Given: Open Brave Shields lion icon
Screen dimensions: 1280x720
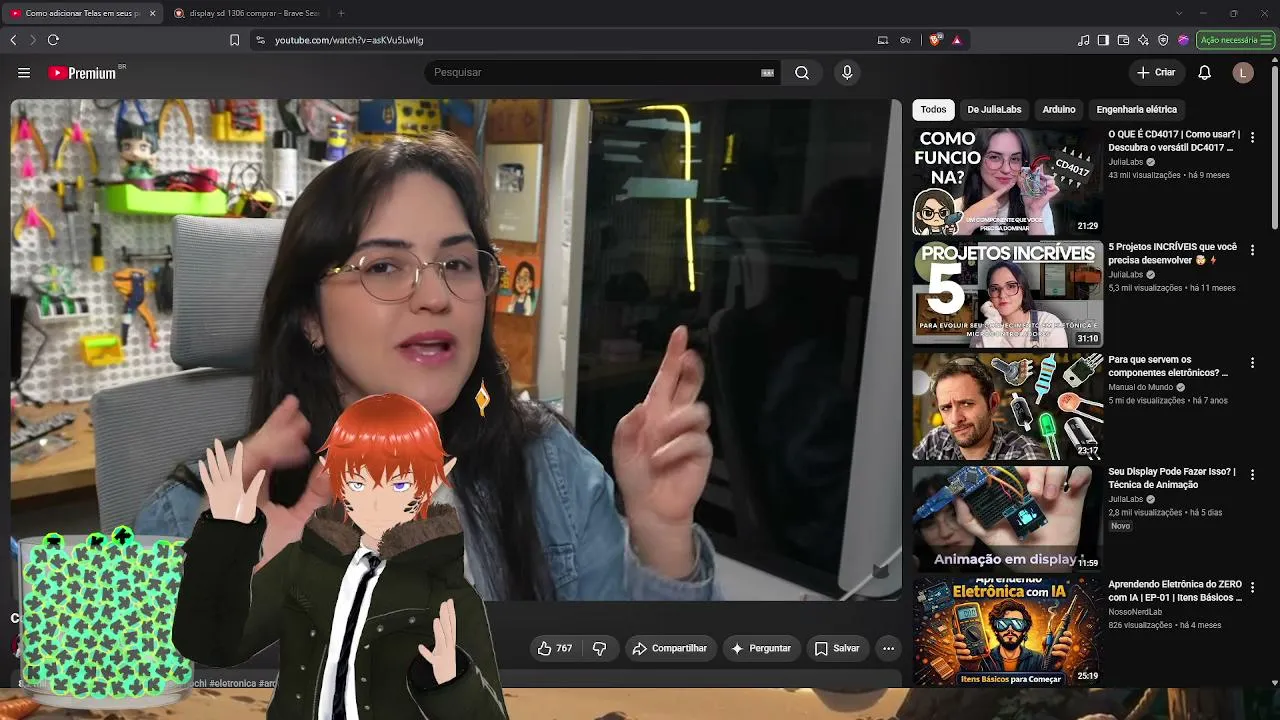Looking at the screenshot, I should click(935, 40).
